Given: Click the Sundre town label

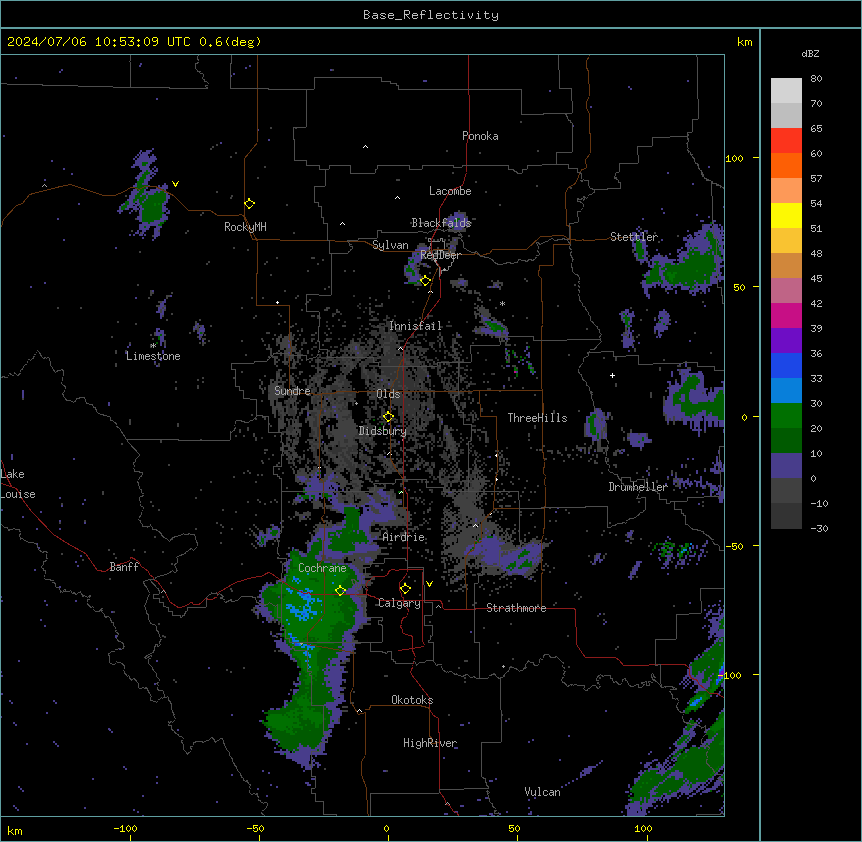Looking at the screenshot, I should (x=292, y=391).
